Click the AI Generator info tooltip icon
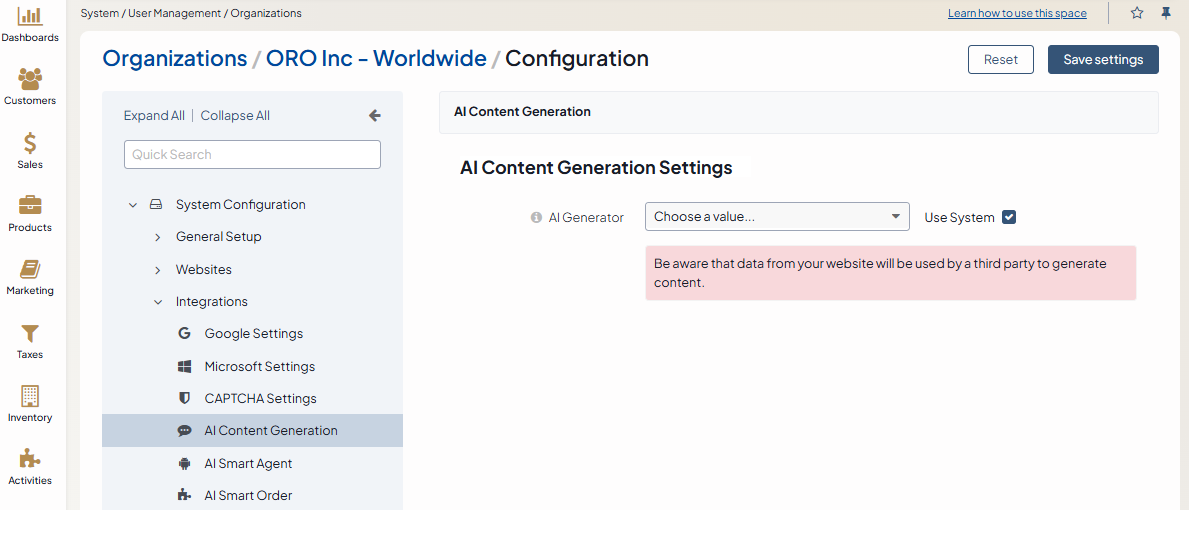The image size is (1189, 535). tap(536, 217)
